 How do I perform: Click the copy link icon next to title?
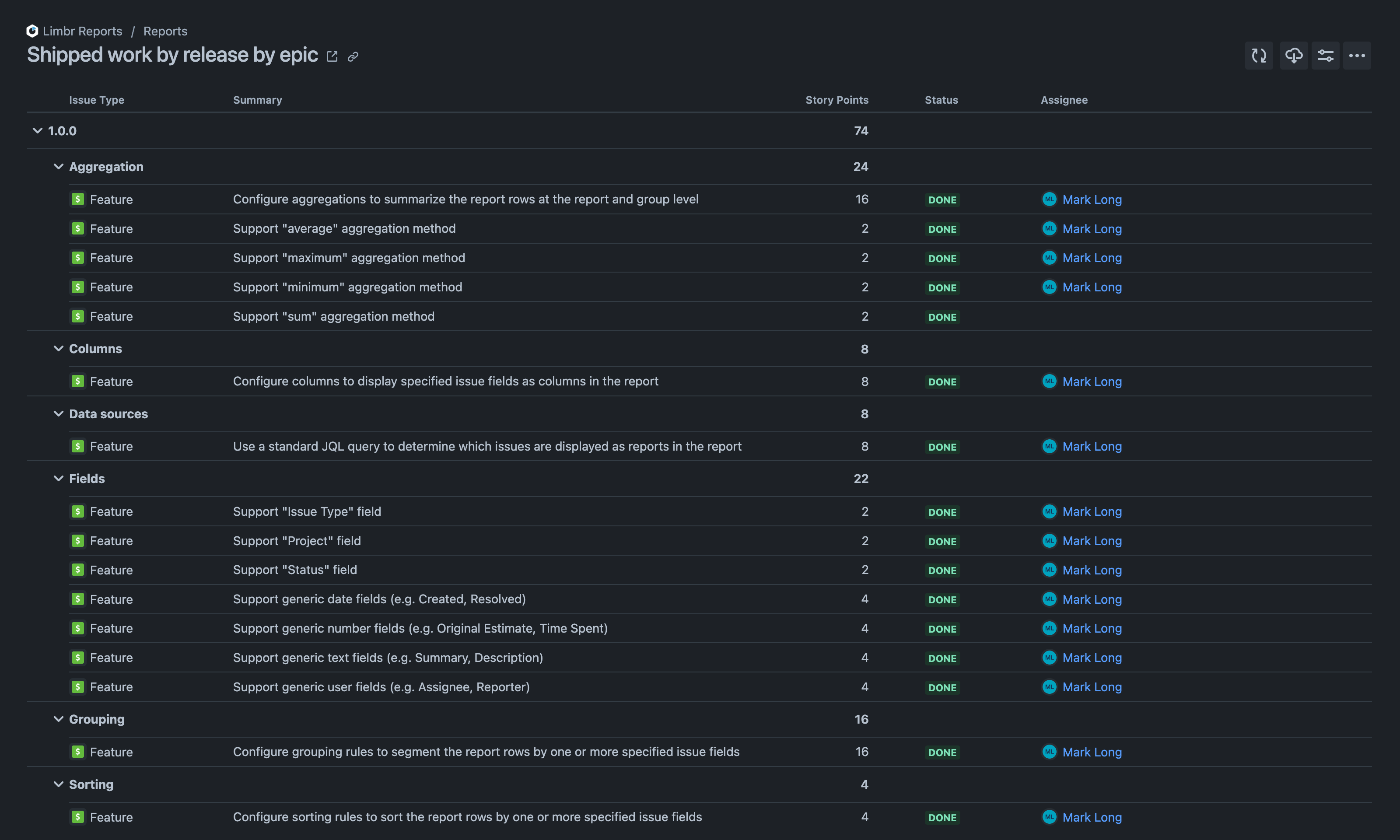point(353,56)
